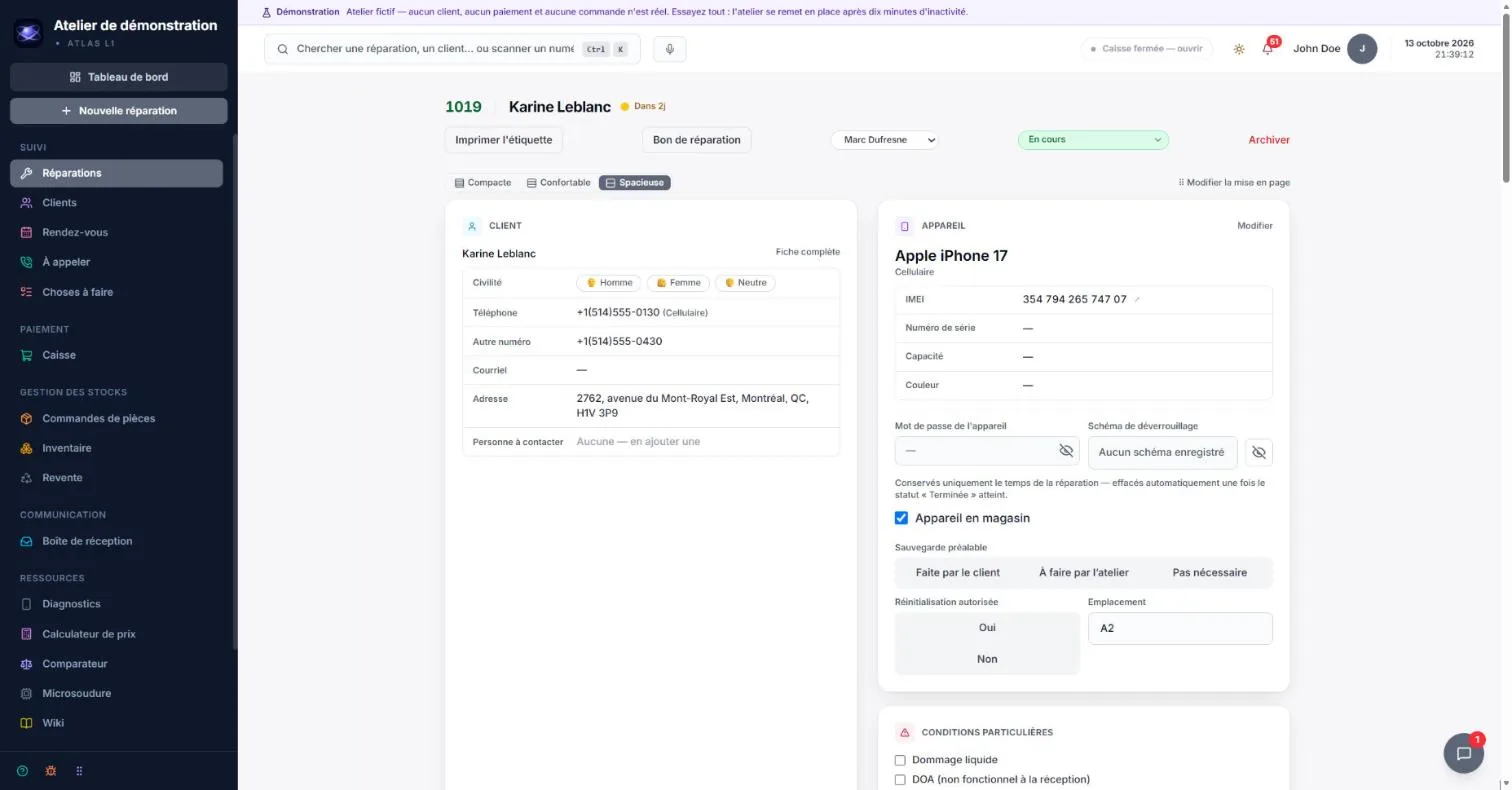Toggle the sun light-mode theme icon
The width and height of the screenshot is (1512, 790).
pyautogui.click(x=1239, y=49)
